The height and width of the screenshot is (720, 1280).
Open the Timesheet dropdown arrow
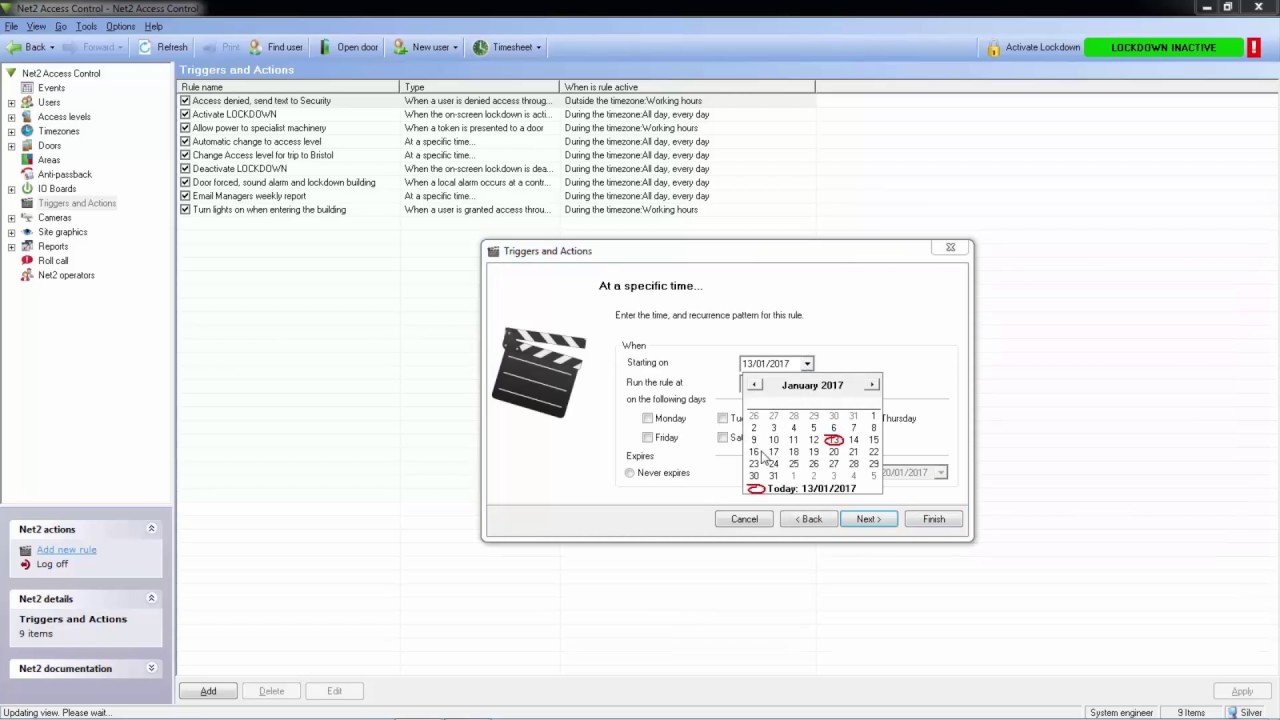click(538, 47)
